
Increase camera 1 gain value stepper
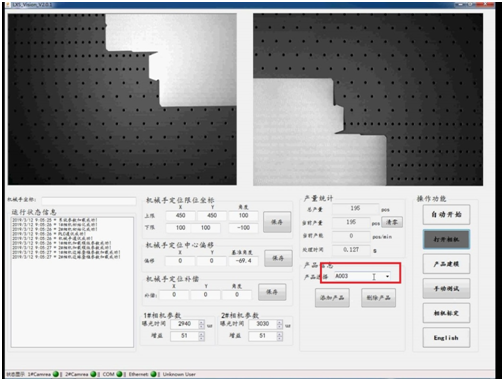(201, 334)
